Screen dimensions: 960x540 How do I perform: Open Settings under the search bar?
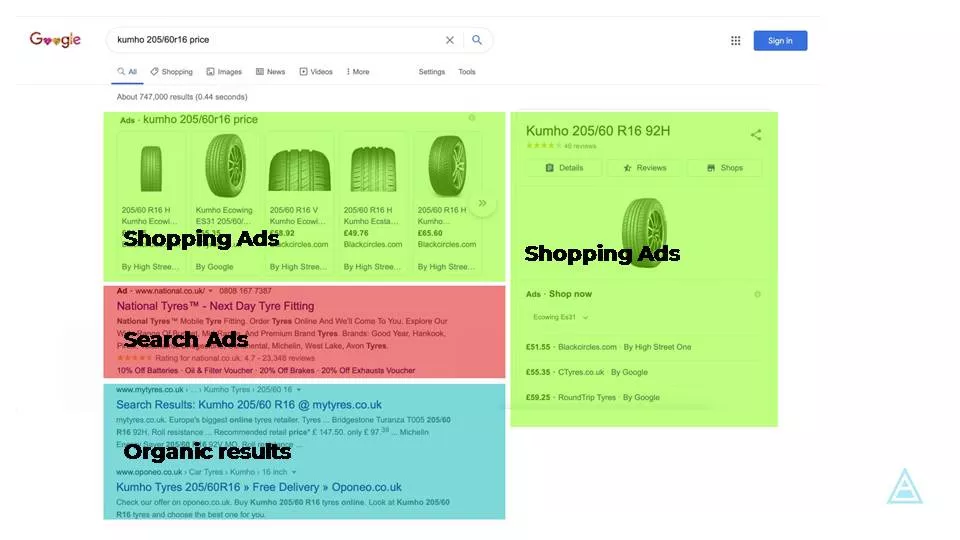point(432,72)
